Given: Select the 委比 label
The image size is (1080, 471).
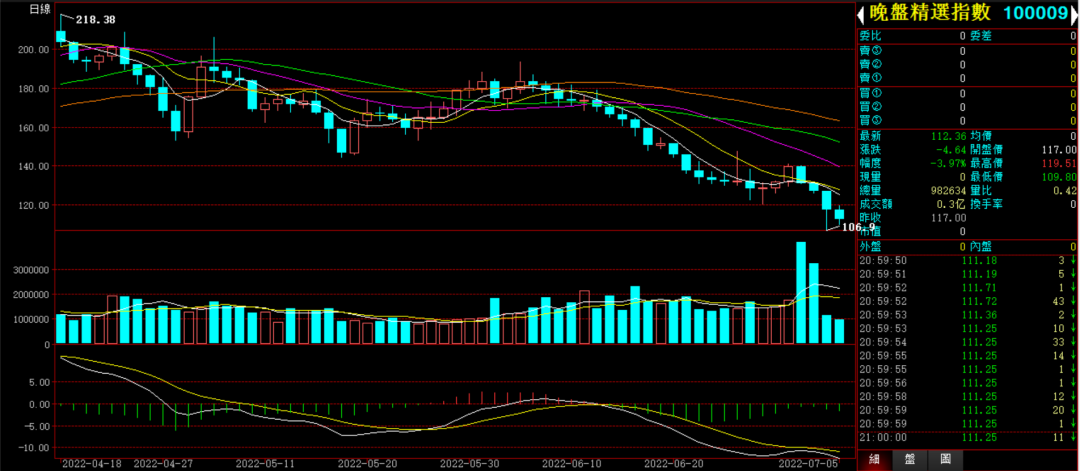Looking at the screenshot, I should point(870,35).
